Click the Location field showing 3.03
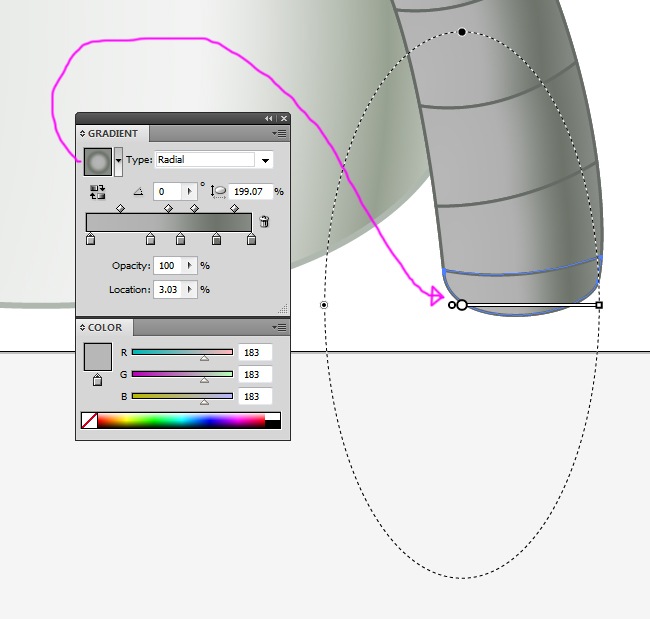Image resolution: width=650 pixels, height=619 pixels. click(x=167, y=289)
